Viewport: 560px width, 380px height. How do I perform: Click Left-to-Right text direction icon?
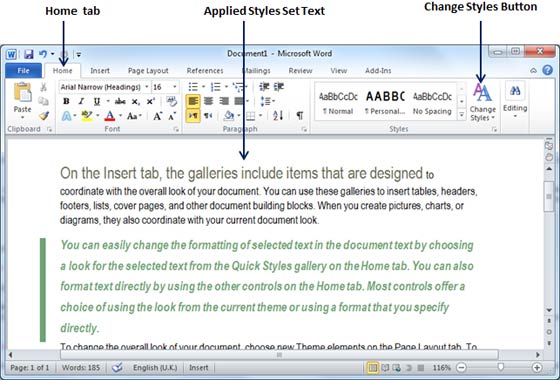coord(193,116)
